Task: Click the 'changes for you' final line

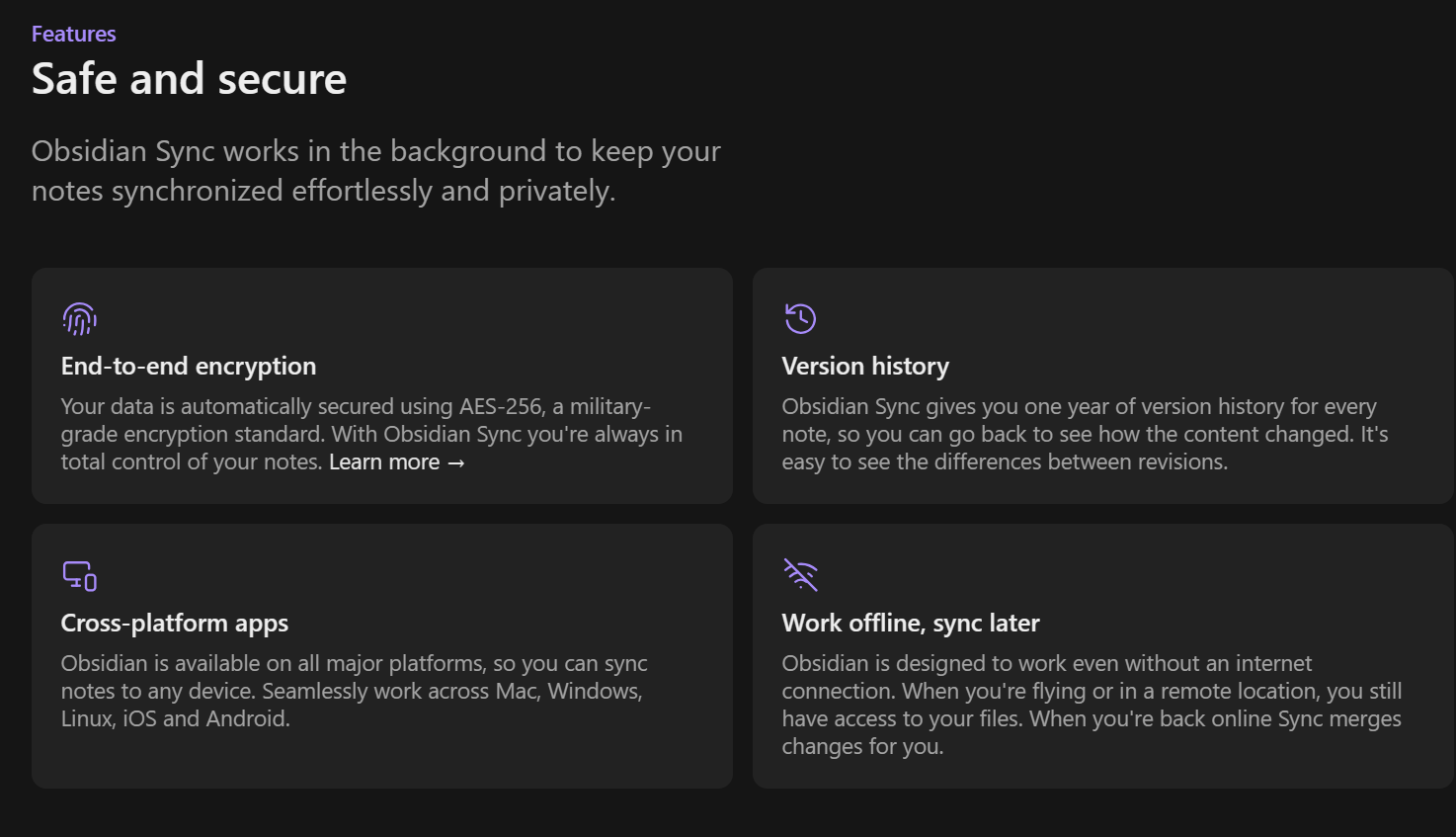Action: click(x=861, y=747)
